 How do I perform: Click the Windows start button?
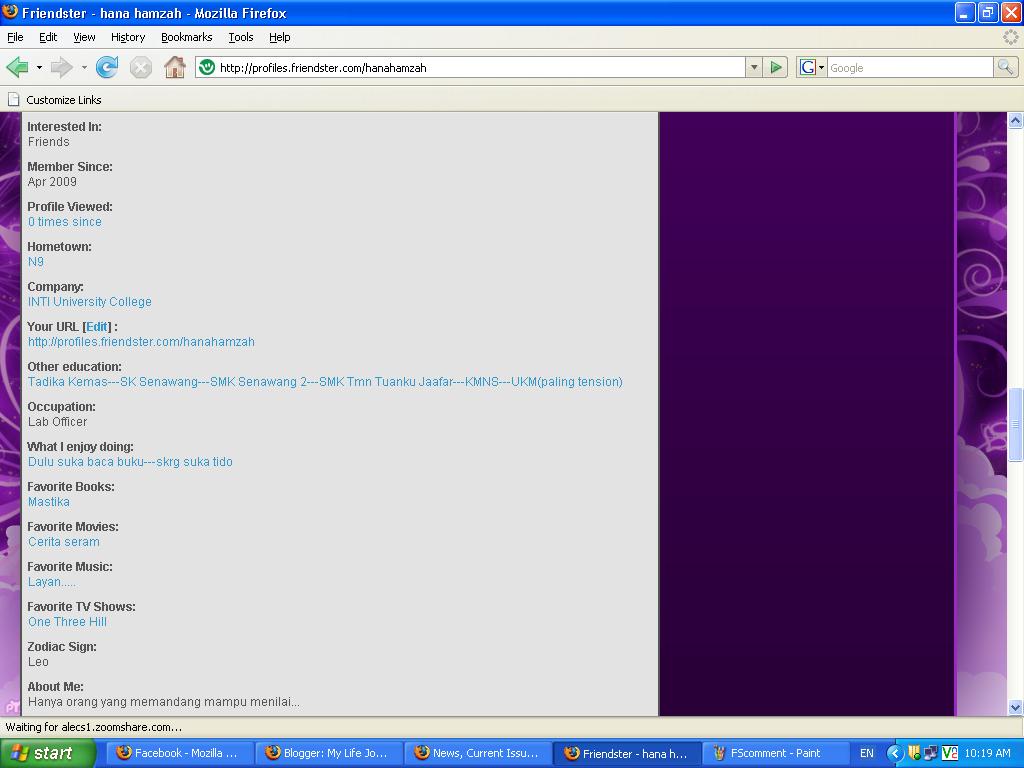pyautogui.click(x=47, y=754)
